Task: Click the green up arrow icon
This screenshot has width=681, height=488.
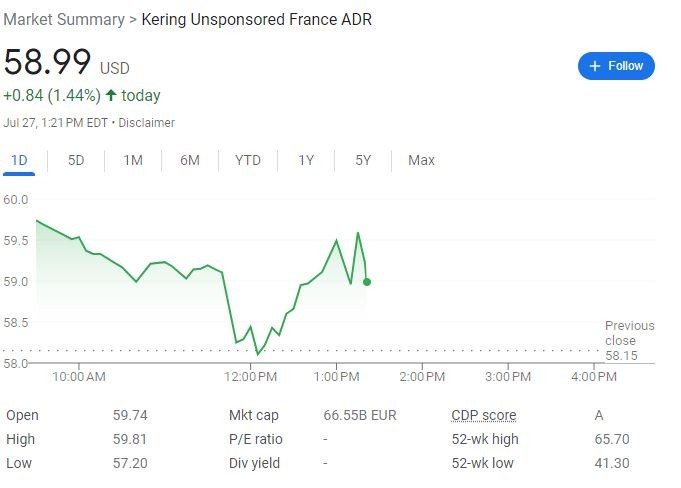Action: tap(111, 96)
